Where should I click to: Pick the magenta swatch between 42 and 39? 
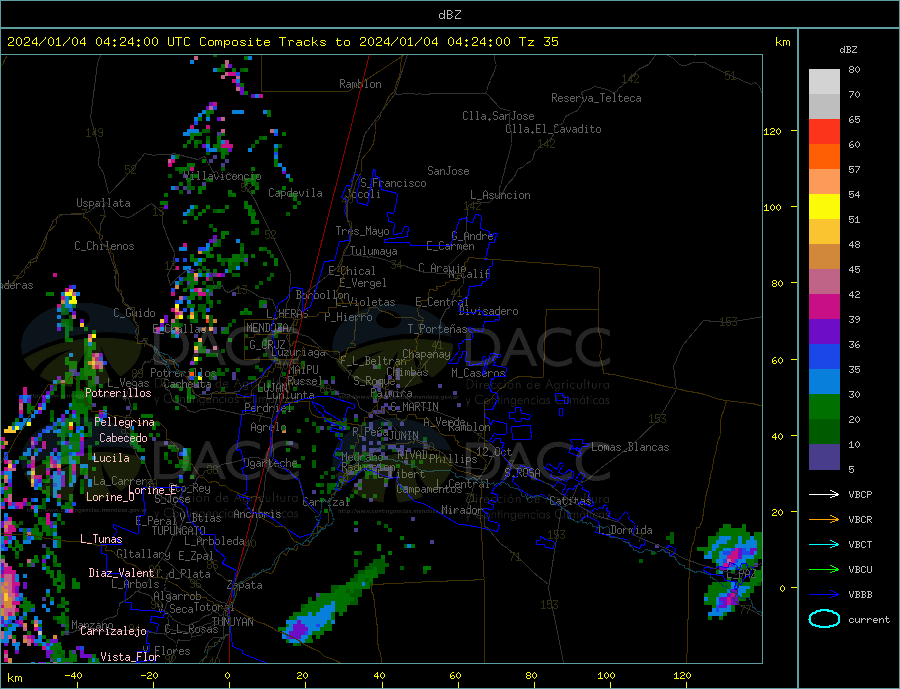pyautogui.click(x=824, y=307)
